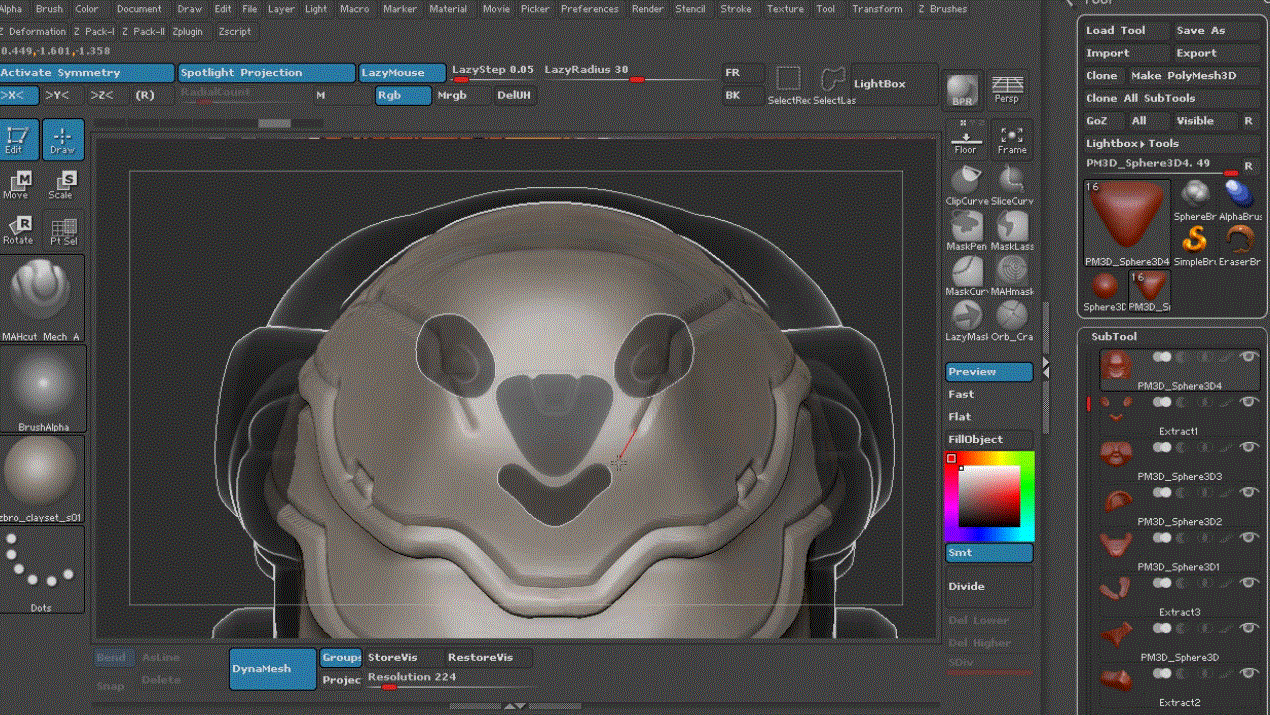Pick a color in the color picker square
This screenshot has width=1270, height=715.
click(989, 495)
